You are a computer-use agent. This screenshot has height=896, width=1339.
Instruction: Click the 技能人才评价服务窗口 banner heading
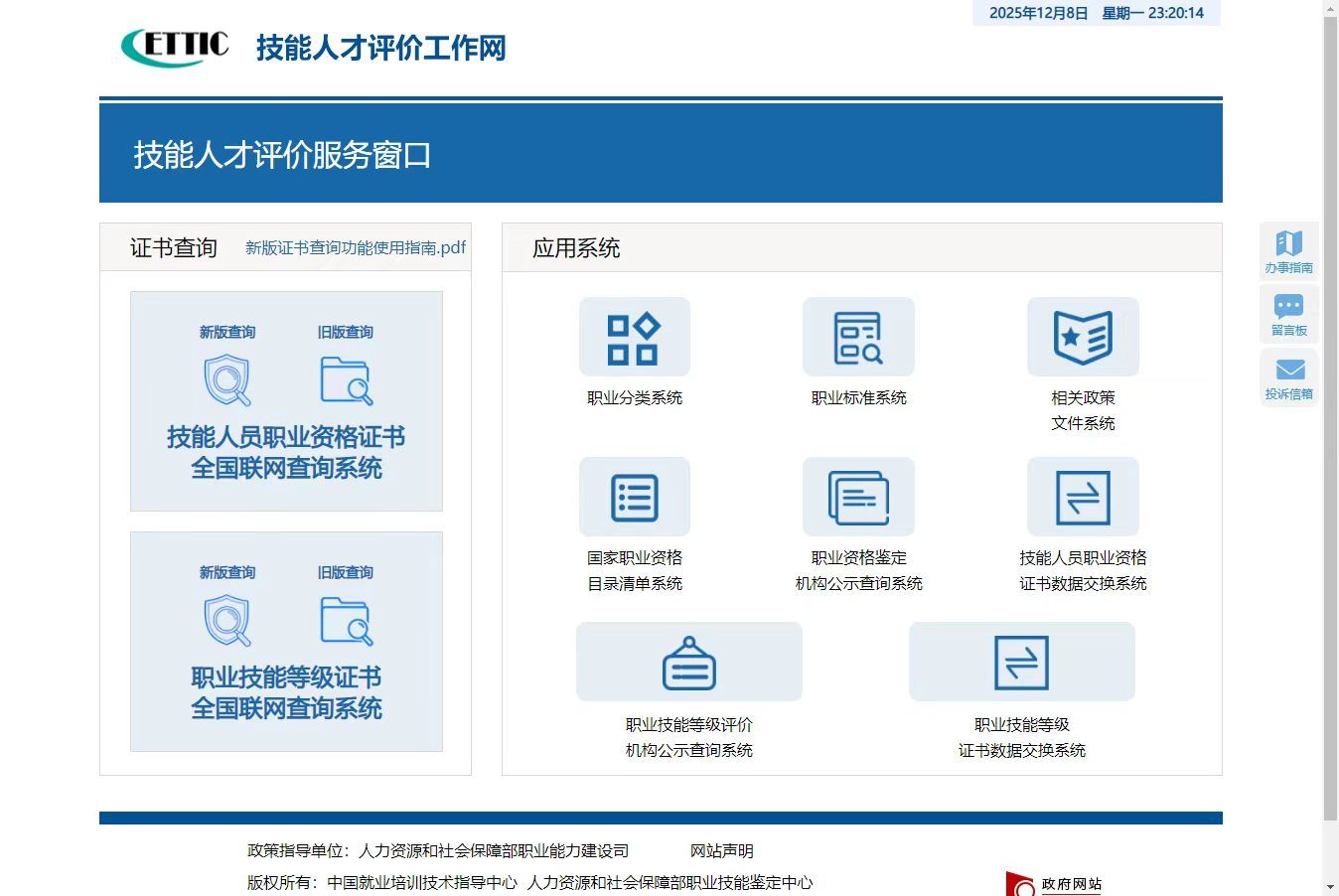tap(283, 155)
